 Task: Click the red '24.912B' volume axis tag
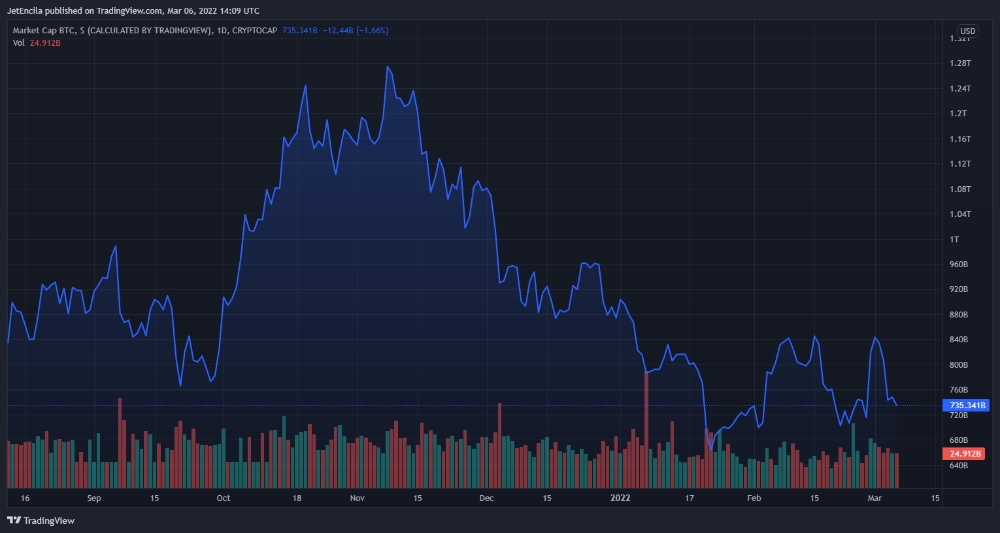(966, 454)
